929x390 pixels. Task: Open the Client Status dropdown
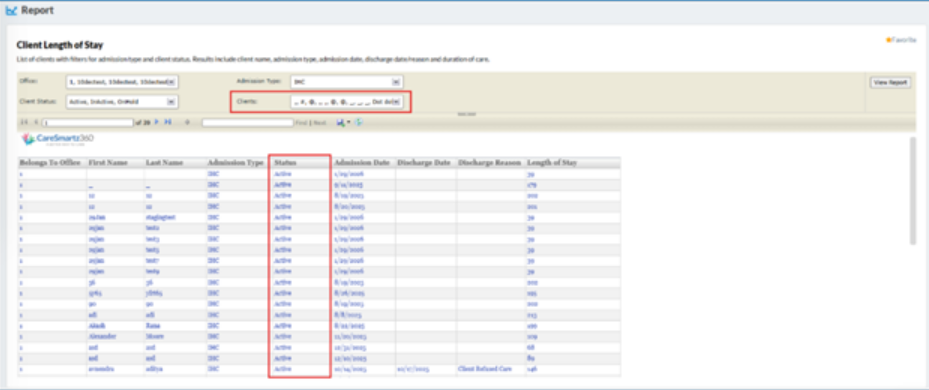pos(171,101)
